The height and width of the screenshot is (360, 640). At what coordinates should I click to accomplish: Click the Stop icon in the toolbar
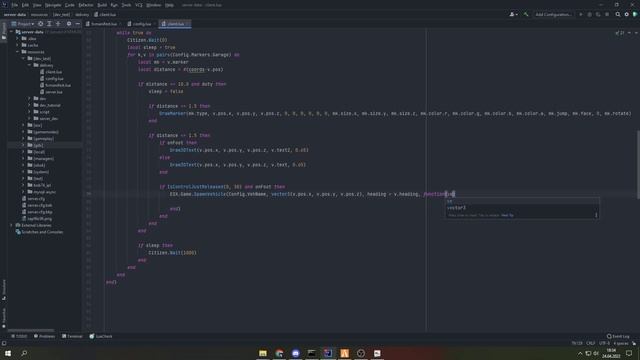(607, 14)
